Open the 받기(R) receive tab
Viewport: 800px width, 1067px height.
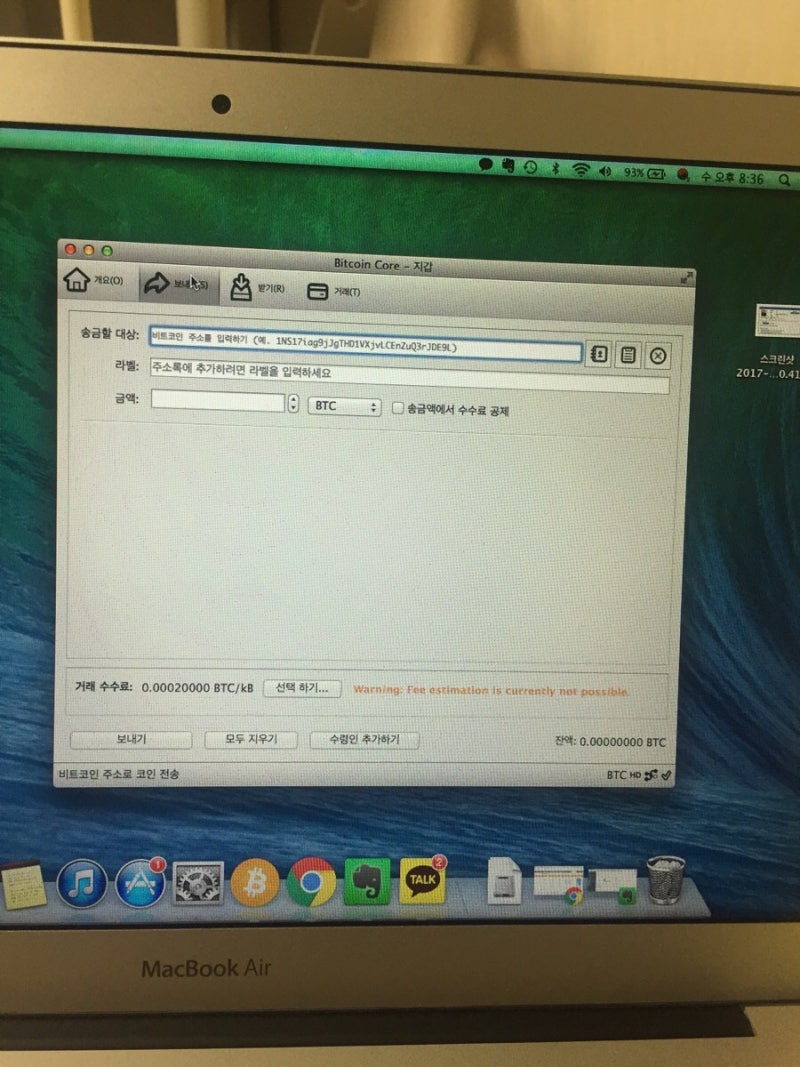(x=256, y=288)
